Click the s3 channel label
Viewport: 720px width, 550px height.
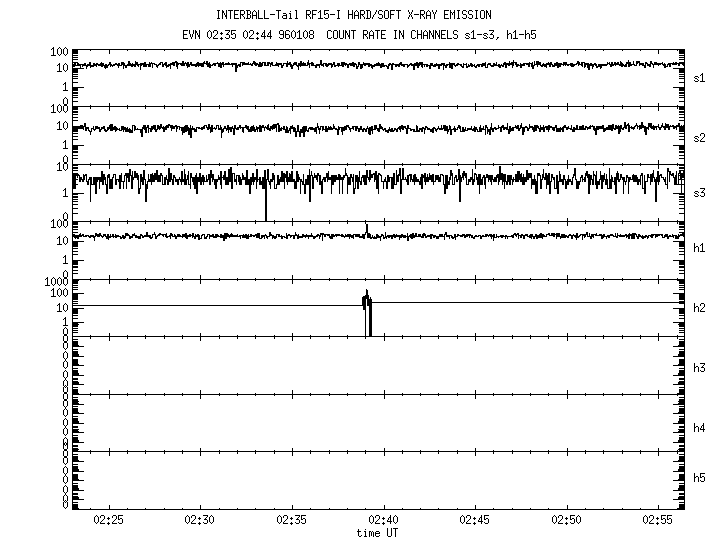pyautogui.click(x=700, y=192)
